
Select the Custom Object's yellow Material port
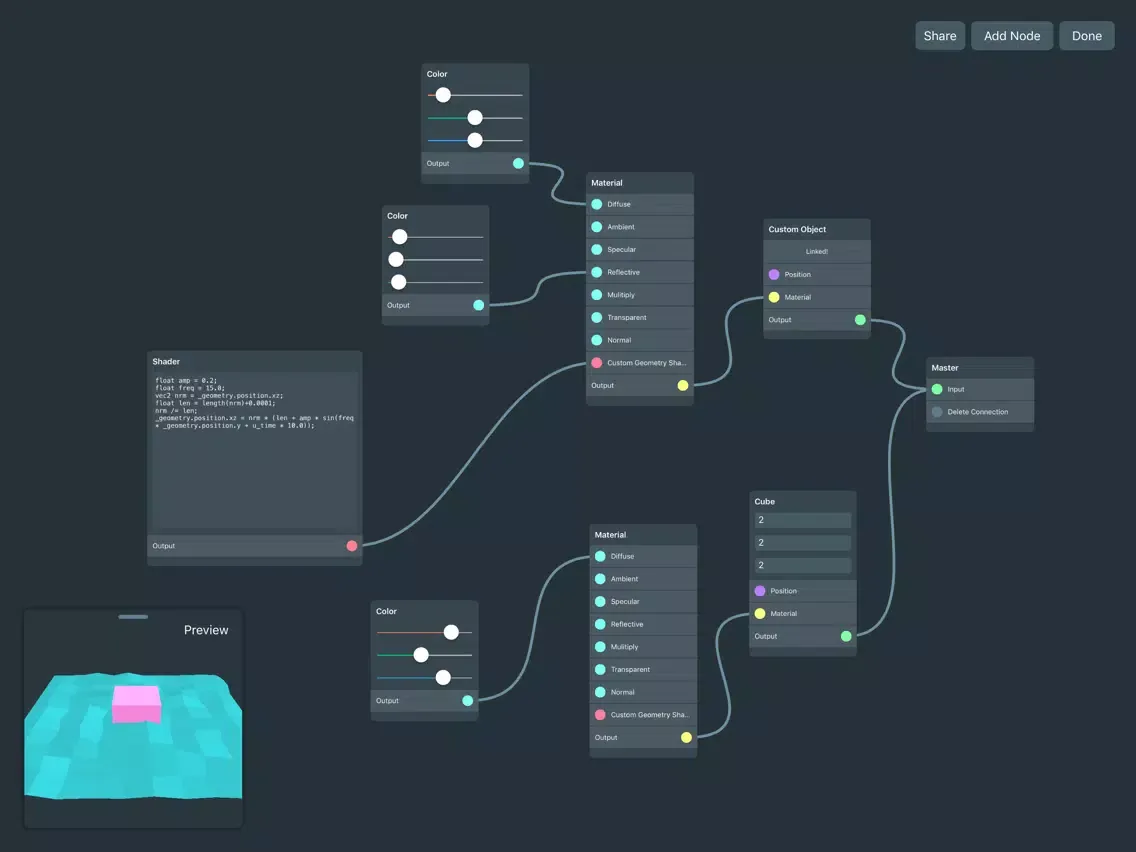click(x=774, y=297)
